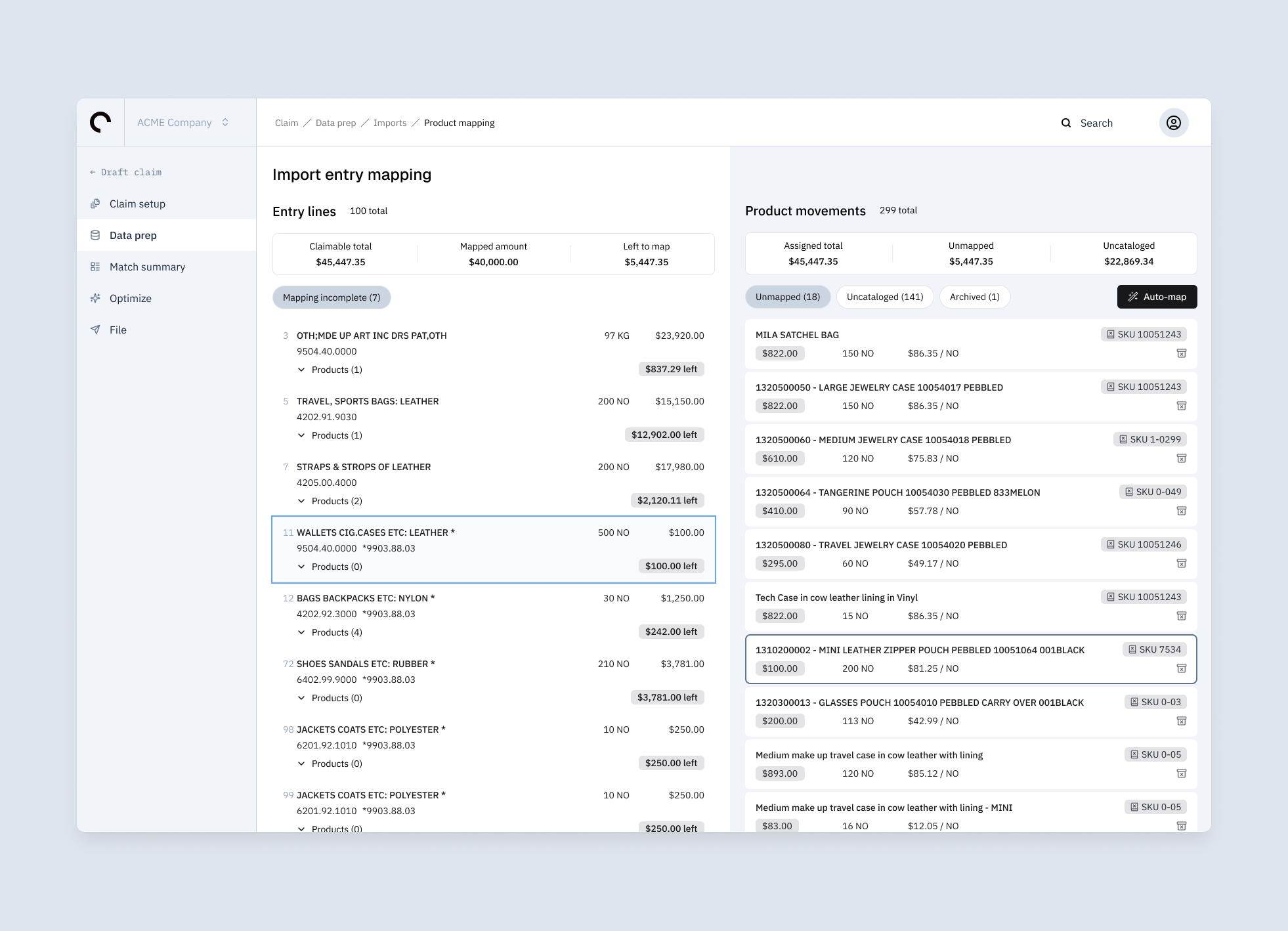Expand Products (1) under TRAVEL, SPORTS BAGS
Screen dimensions: 1288x931
pos(330,435)
